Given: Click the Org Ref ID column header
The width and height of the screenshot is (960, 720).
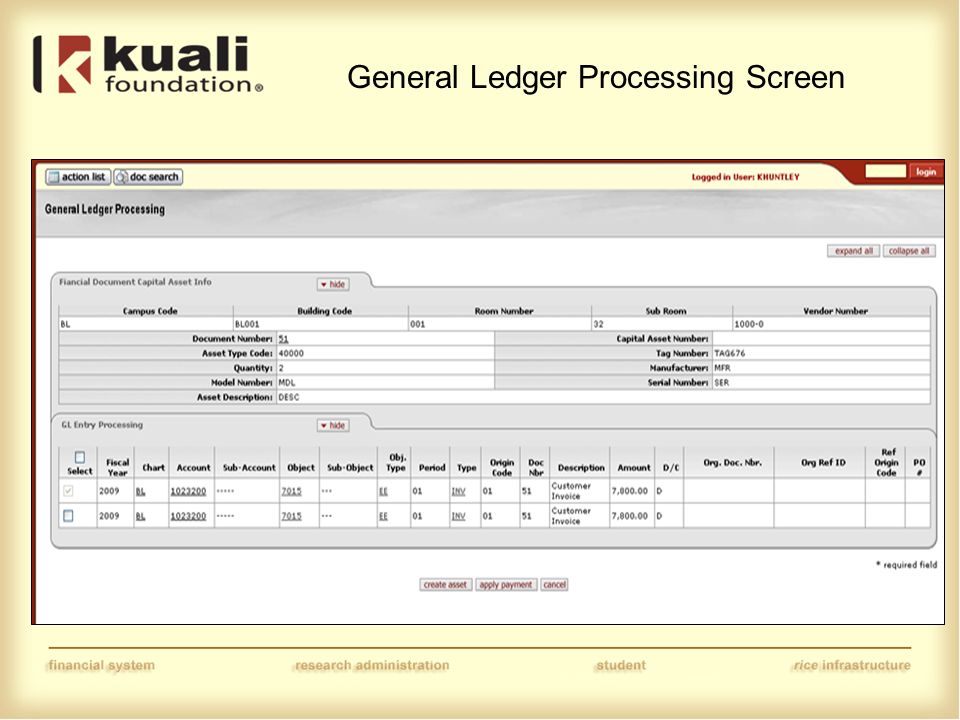Looking at the screenshot, I should [x=823, y=463].
